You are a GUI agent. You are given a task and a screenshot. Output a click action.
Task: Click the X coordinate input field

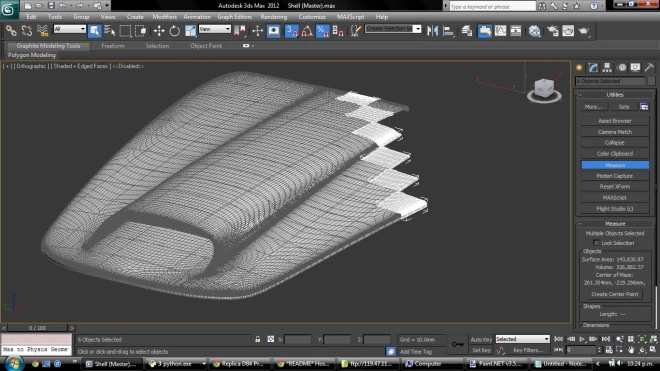298,339
